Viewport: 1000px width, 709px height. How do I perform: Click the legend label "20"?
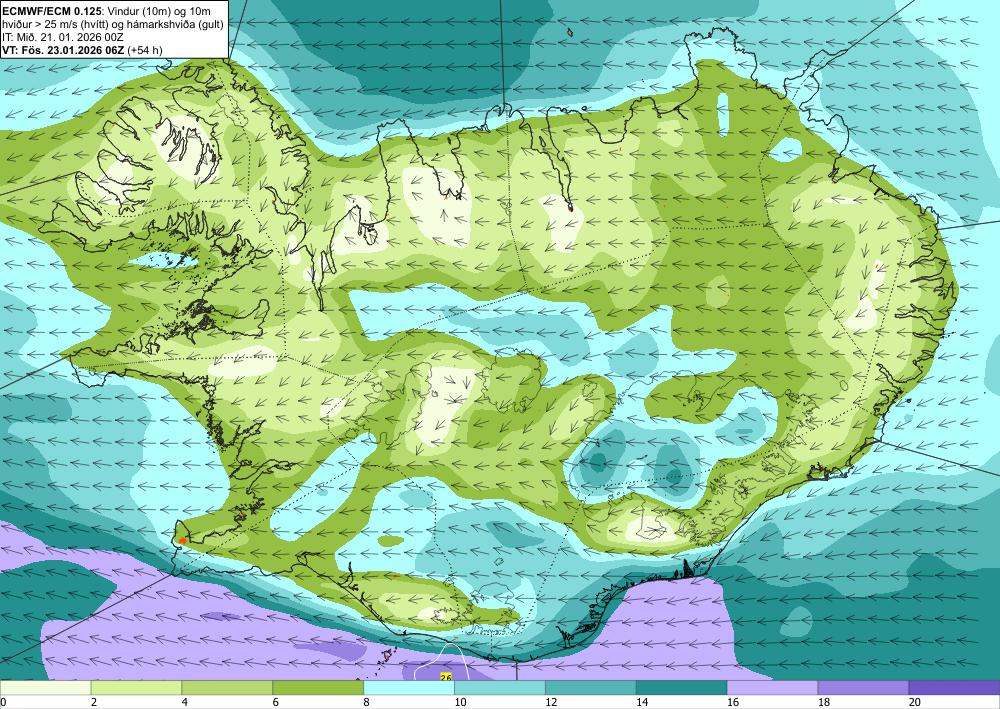pos(915,702)
